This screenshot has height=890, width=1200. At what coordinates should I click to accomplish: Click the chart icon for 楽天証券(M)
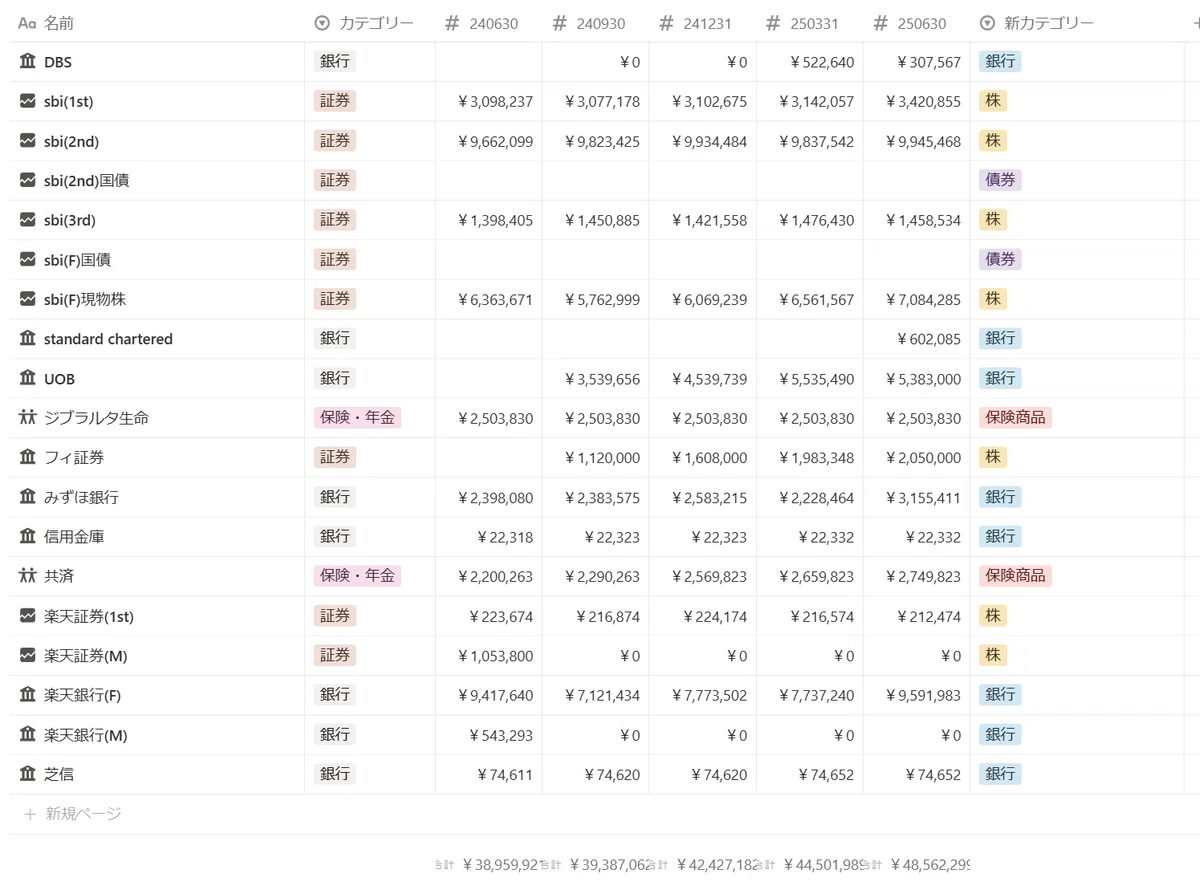coord(27,656)
